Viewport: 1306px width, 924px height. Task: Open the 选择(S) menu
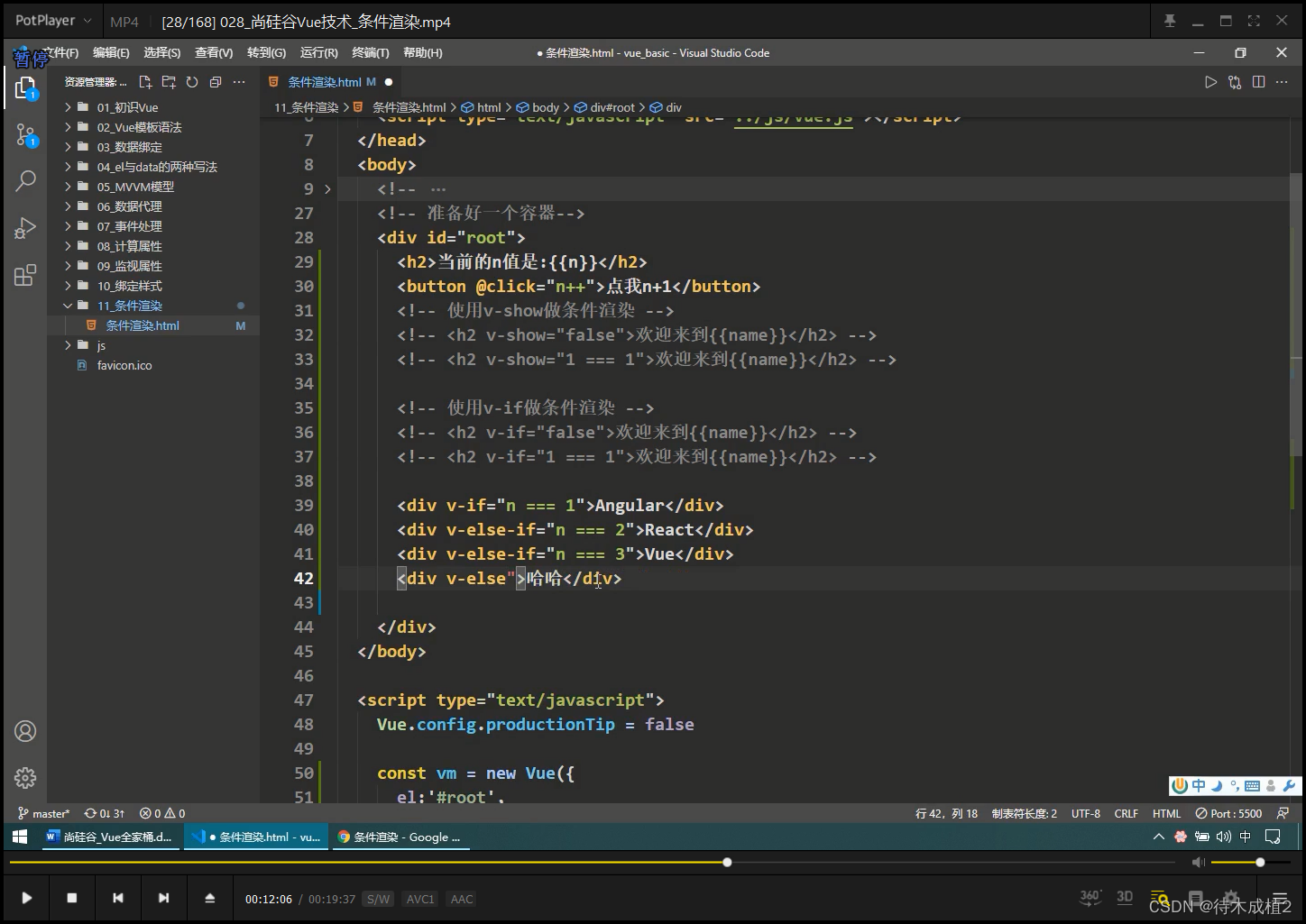(x=162, y=53)
